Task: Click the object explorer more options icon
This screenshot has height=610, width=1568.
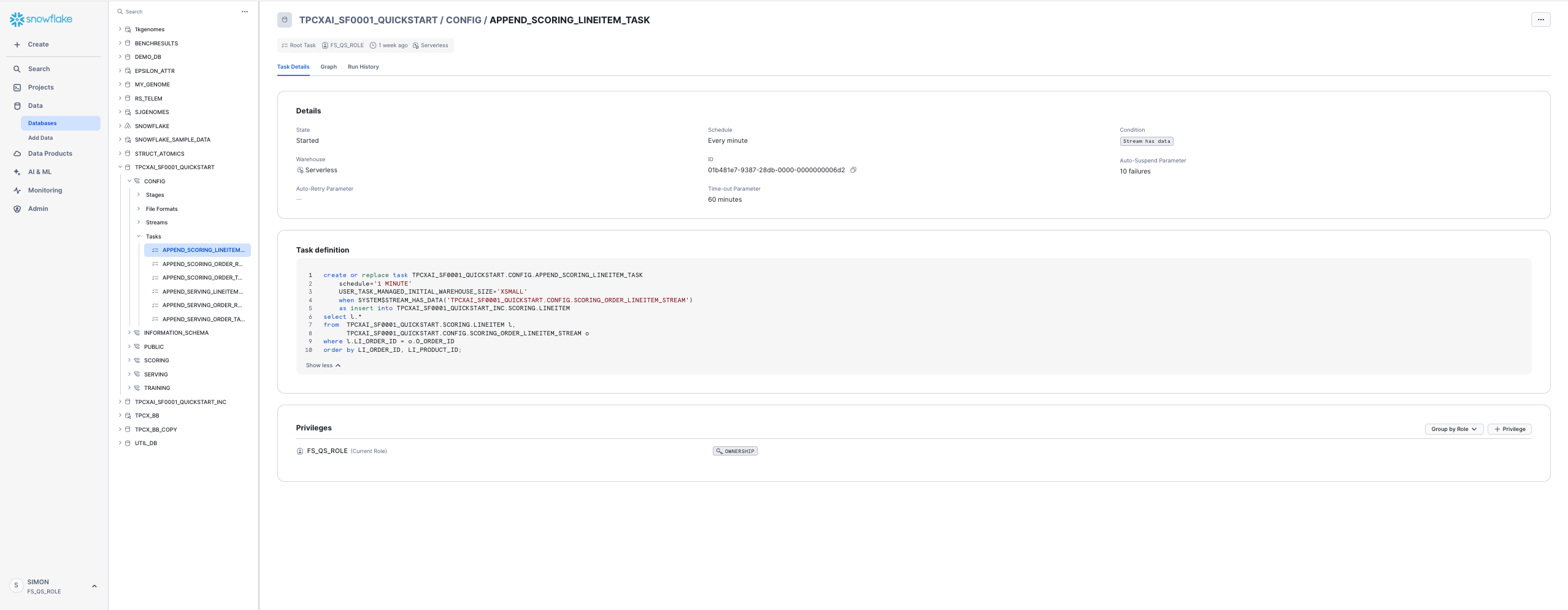Action: [x=245, y=12]
